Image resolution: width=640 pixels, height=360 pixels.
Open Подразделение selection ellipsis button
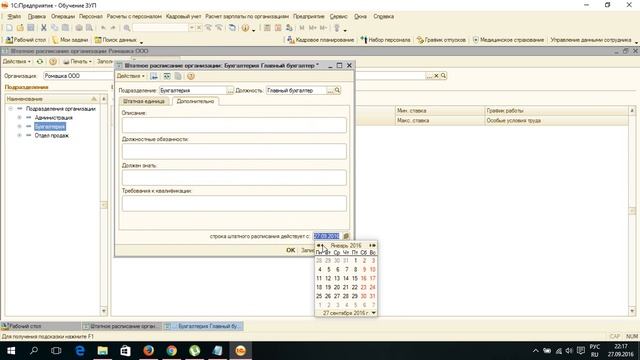click(230, 91)
